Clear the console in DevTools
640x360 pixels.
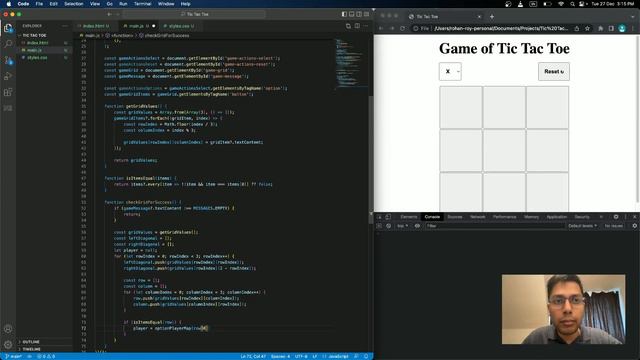388,226
